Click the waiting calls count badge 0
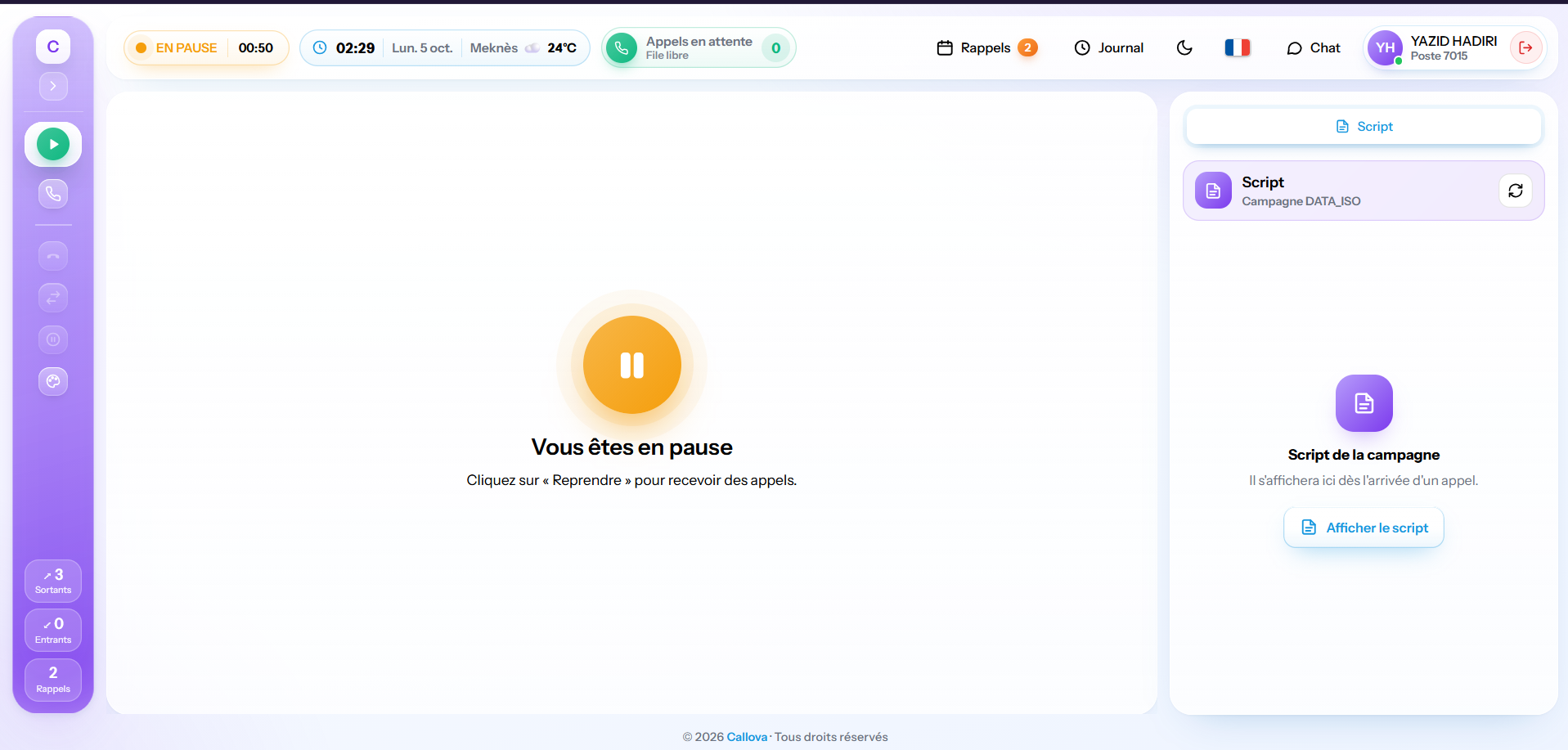This screenshot has height=750, width=1568. [x=775, y=48]
